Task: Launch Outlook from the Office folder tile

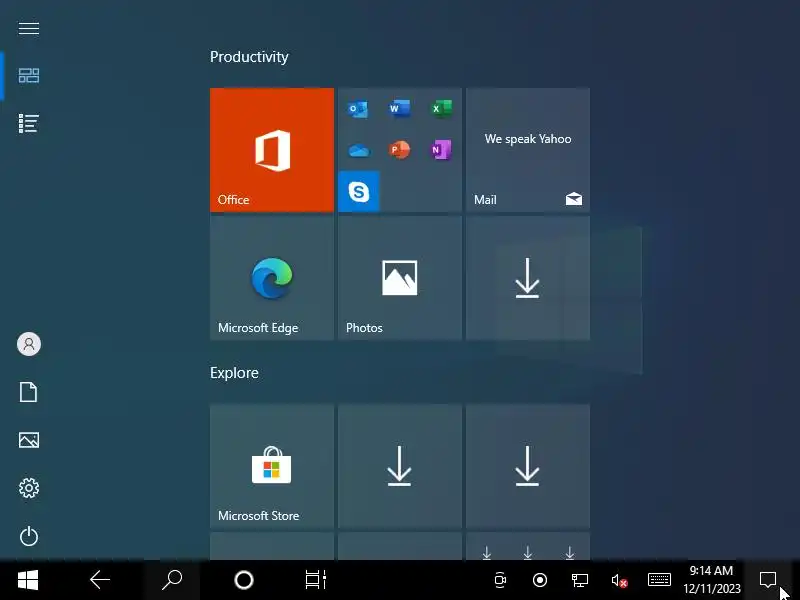Action: pos(358,109)
